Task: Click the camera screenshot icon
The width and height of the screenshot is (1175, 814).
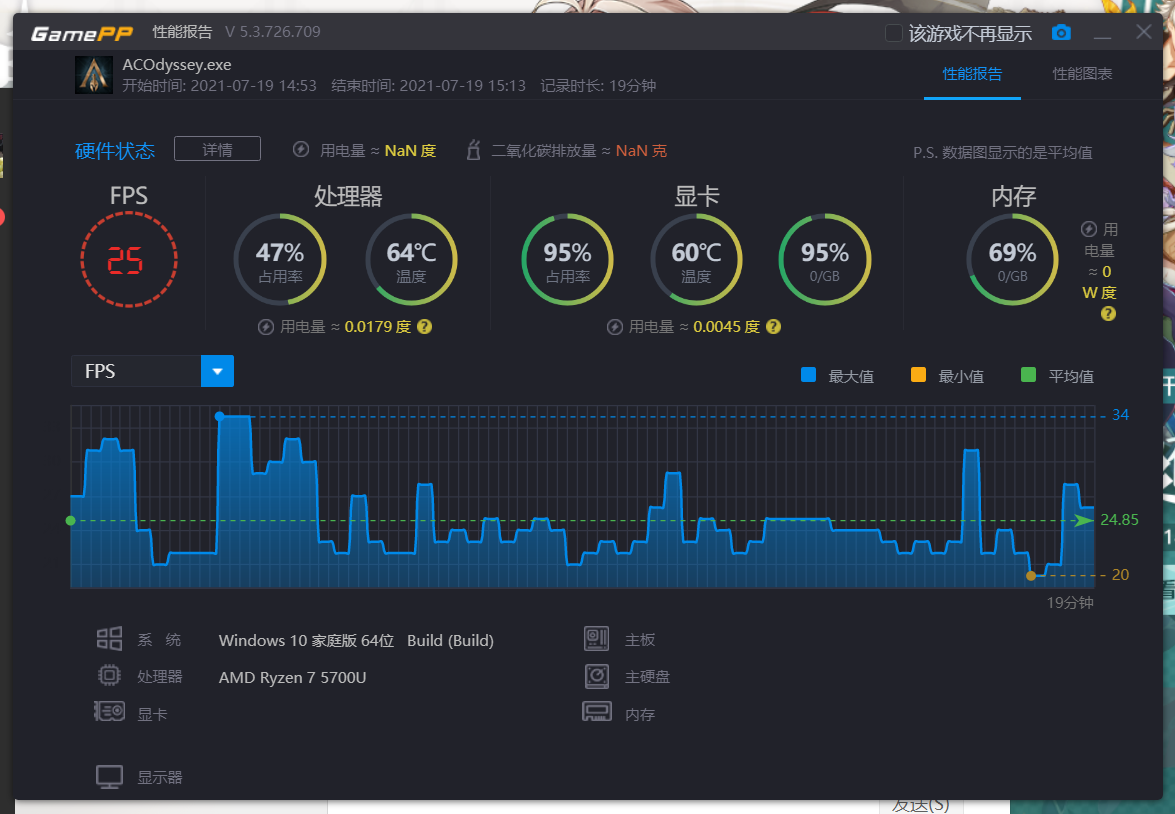Action: click(1061, 32)
